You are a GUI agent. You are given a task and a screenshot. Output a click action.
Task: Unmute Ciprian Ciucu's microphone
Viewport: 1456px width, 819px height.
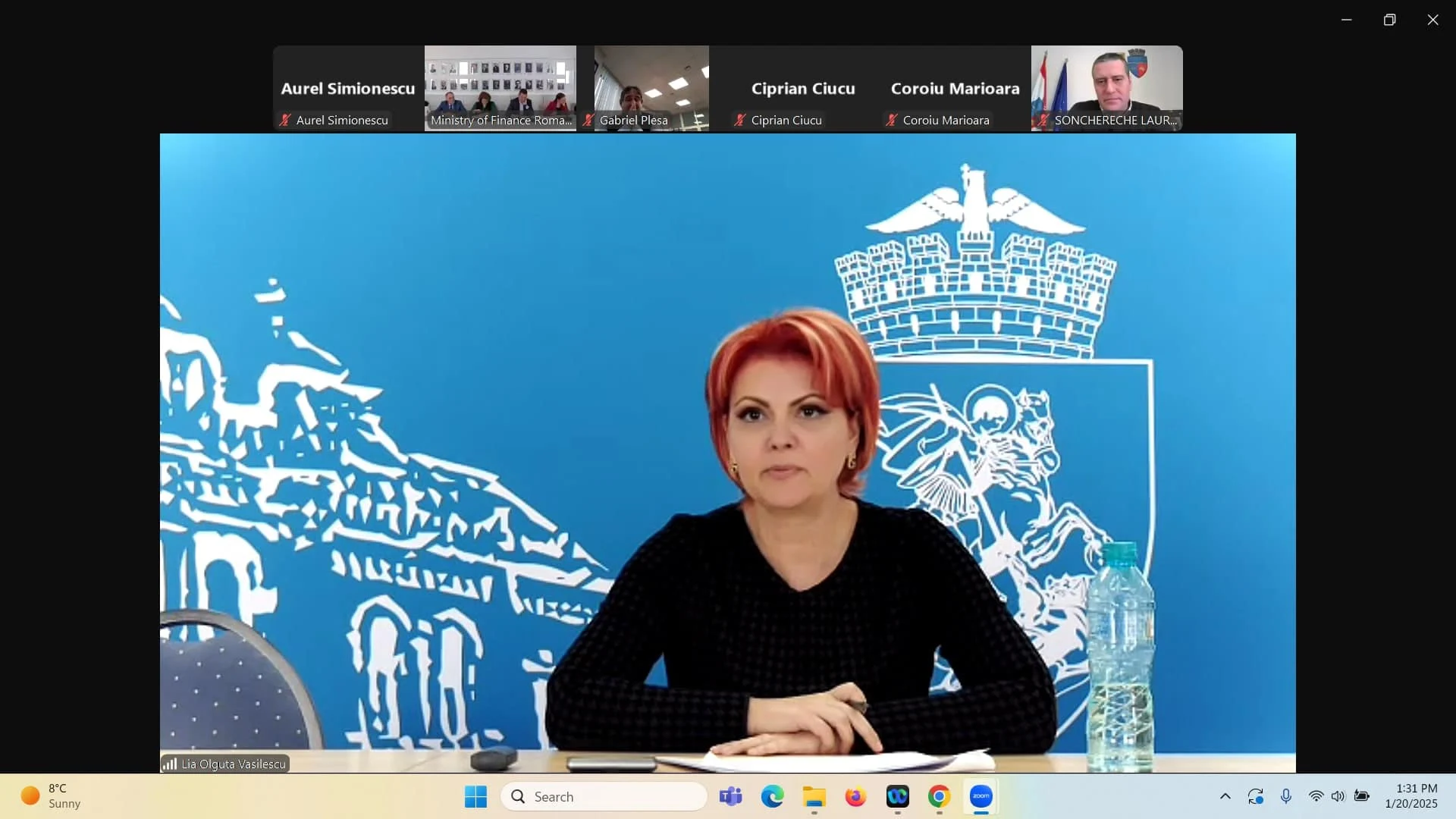(741, 120)
